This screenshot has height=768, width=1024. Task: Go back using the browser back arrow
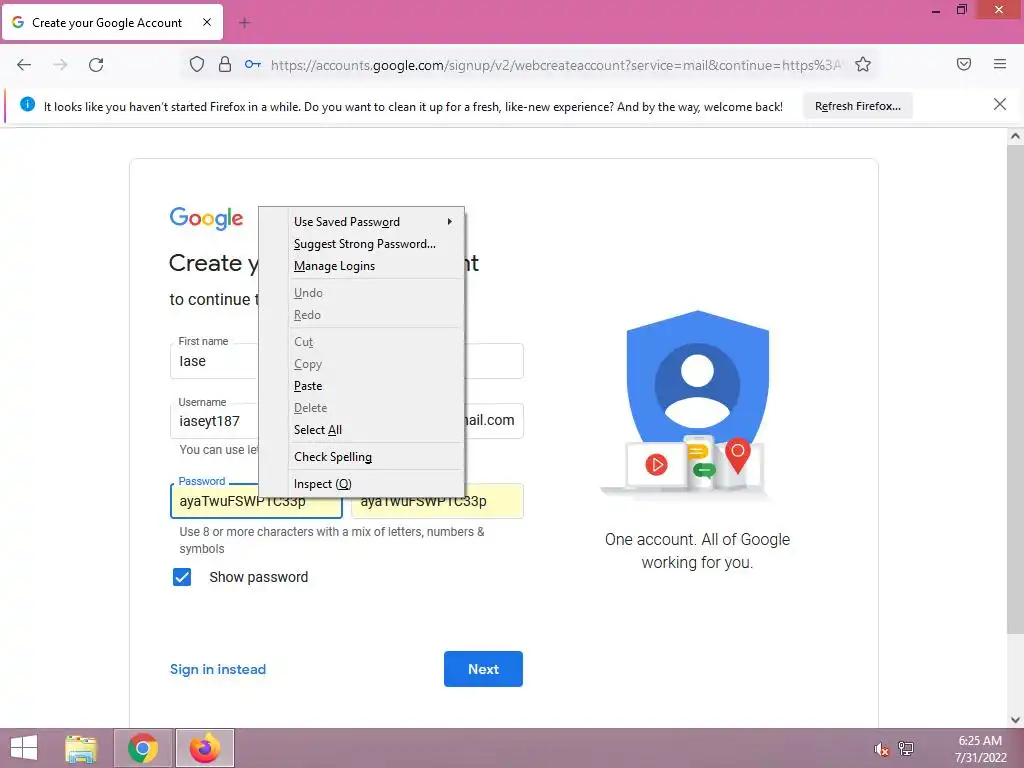point(24,65)
